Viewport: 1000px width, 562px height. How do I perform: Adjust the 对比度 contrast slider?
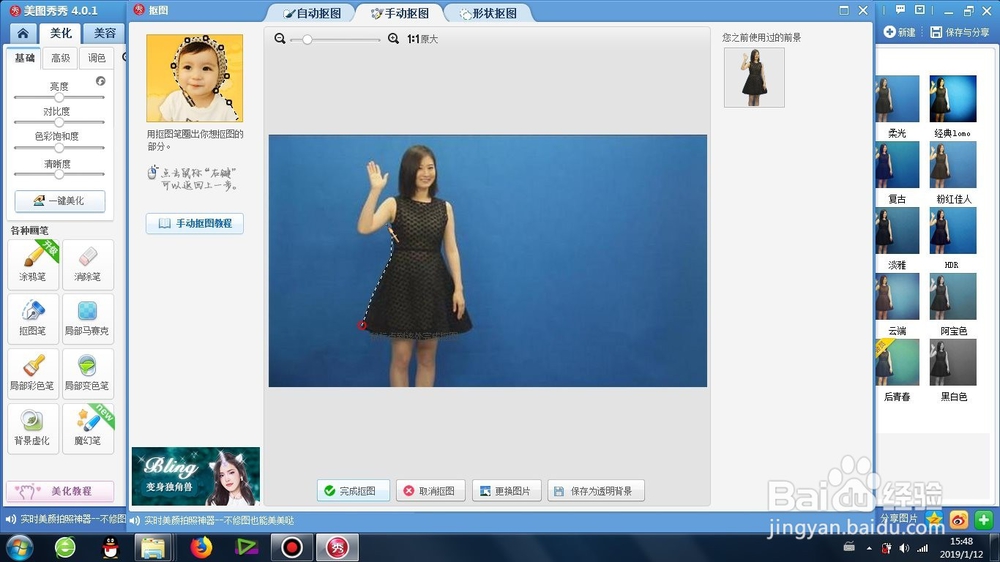(x=59, y=122)
